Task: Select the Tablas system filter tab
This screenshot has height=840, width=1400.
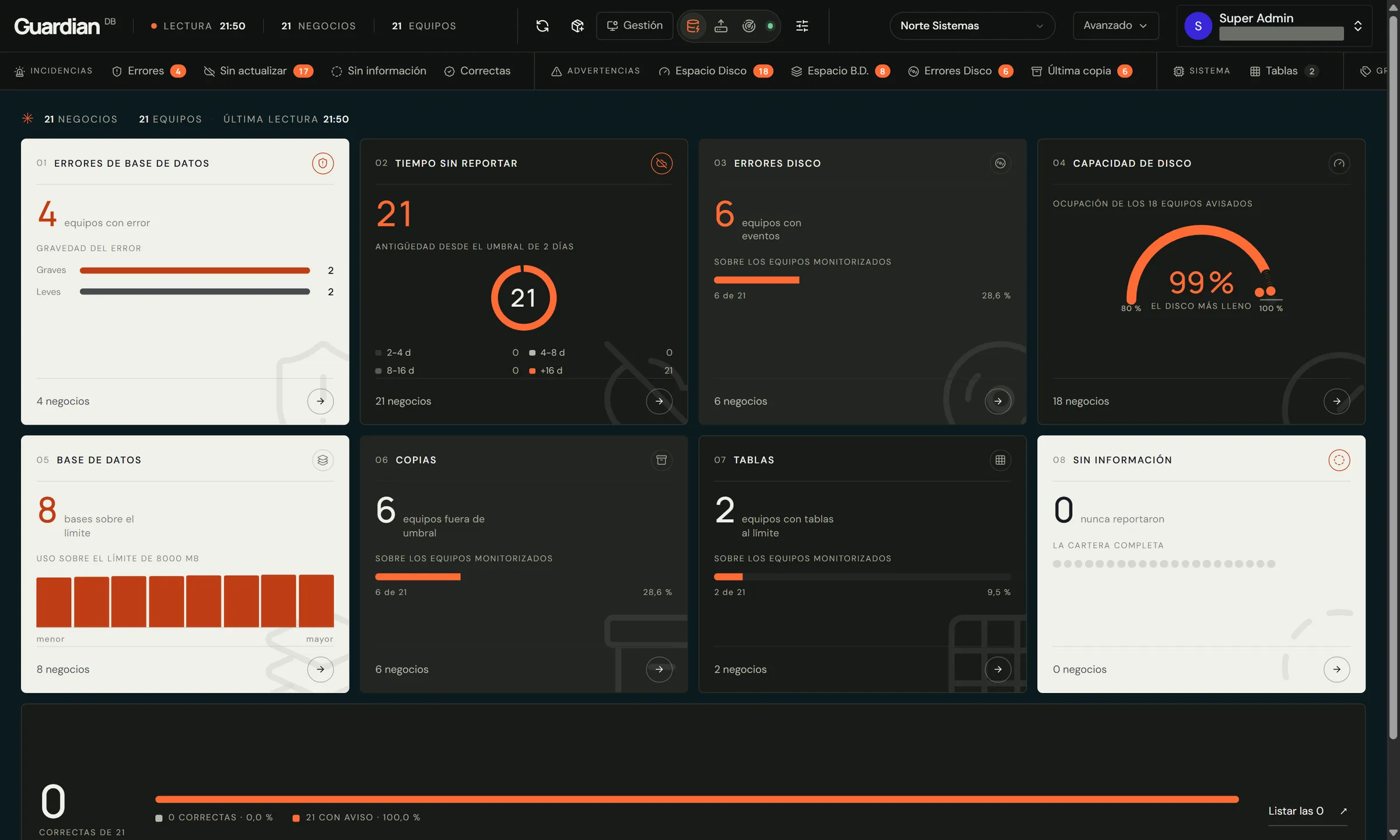Action: [x=1284, y=71]
